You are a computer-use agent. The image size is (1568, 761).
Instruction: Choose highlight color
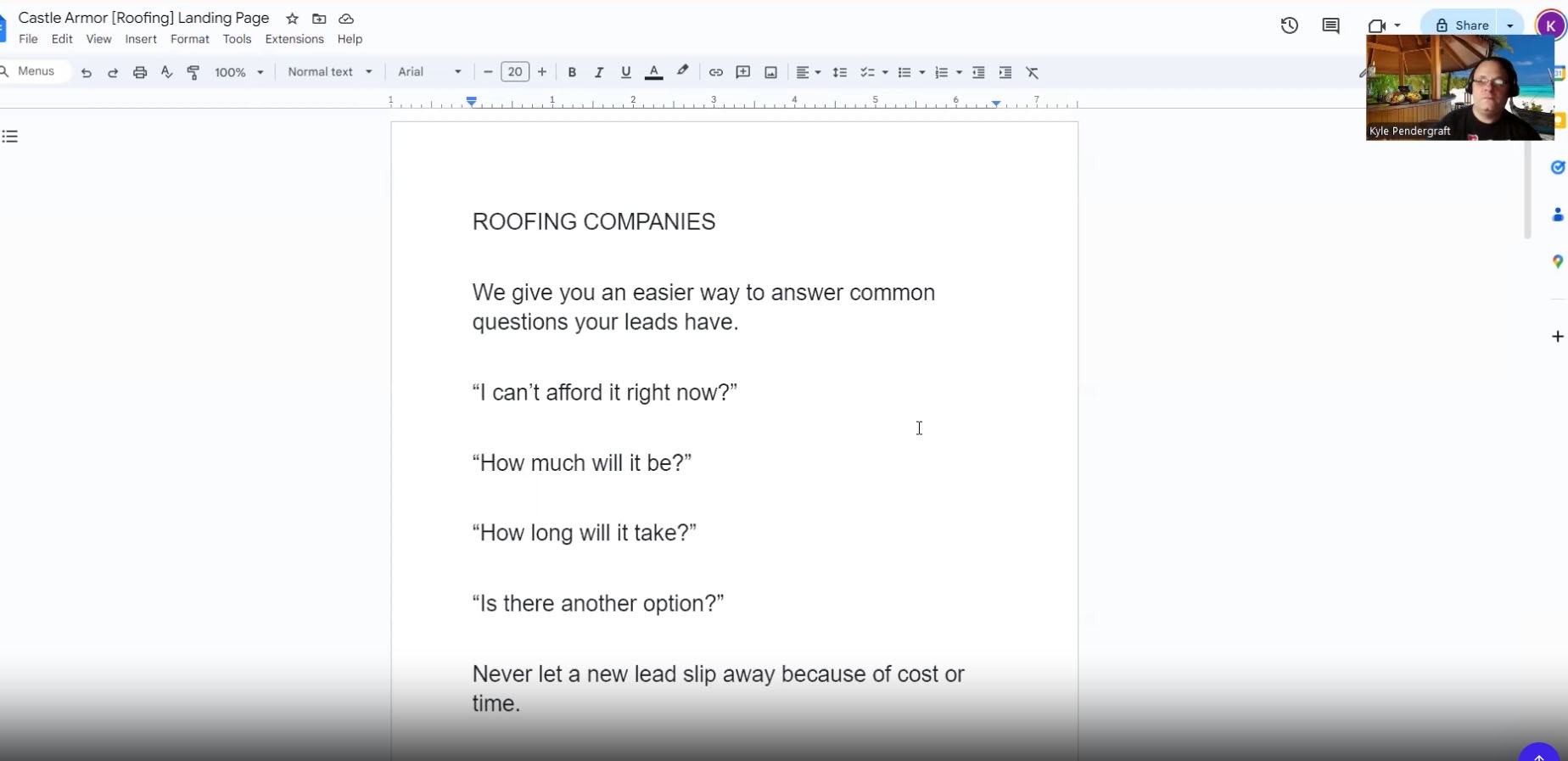pos(682,73)
